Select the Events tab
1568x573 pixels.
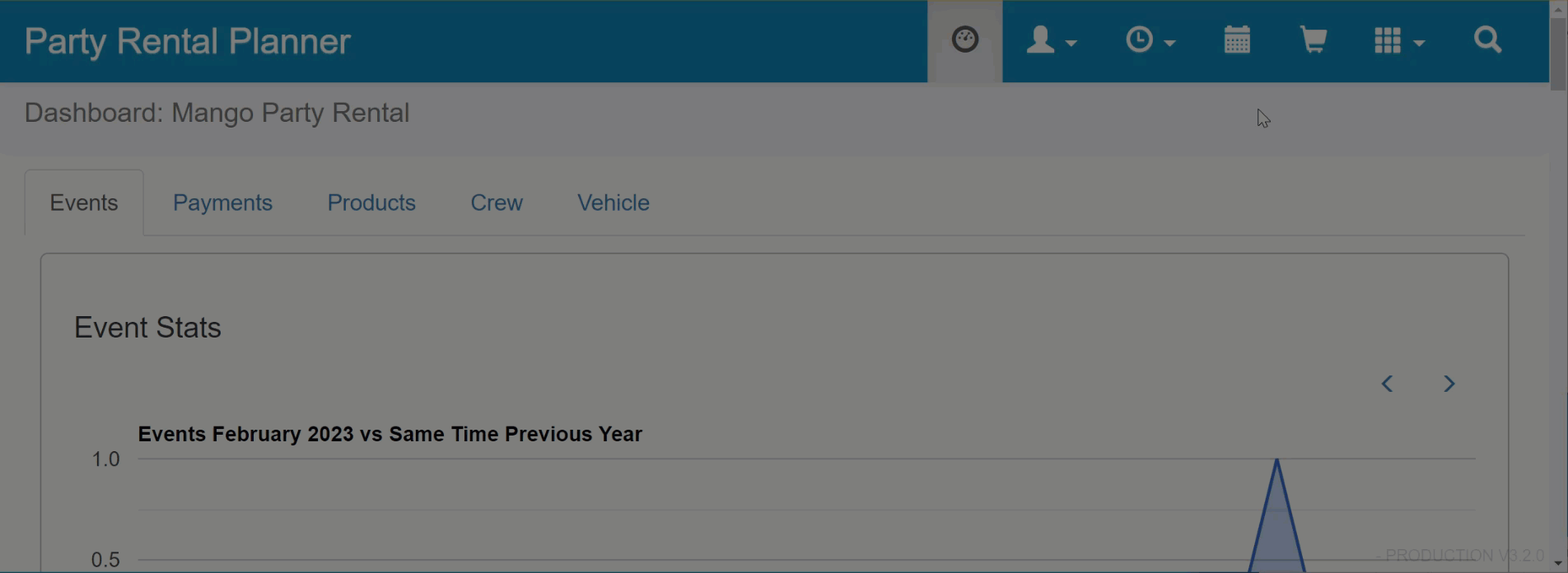coord(84,203)
